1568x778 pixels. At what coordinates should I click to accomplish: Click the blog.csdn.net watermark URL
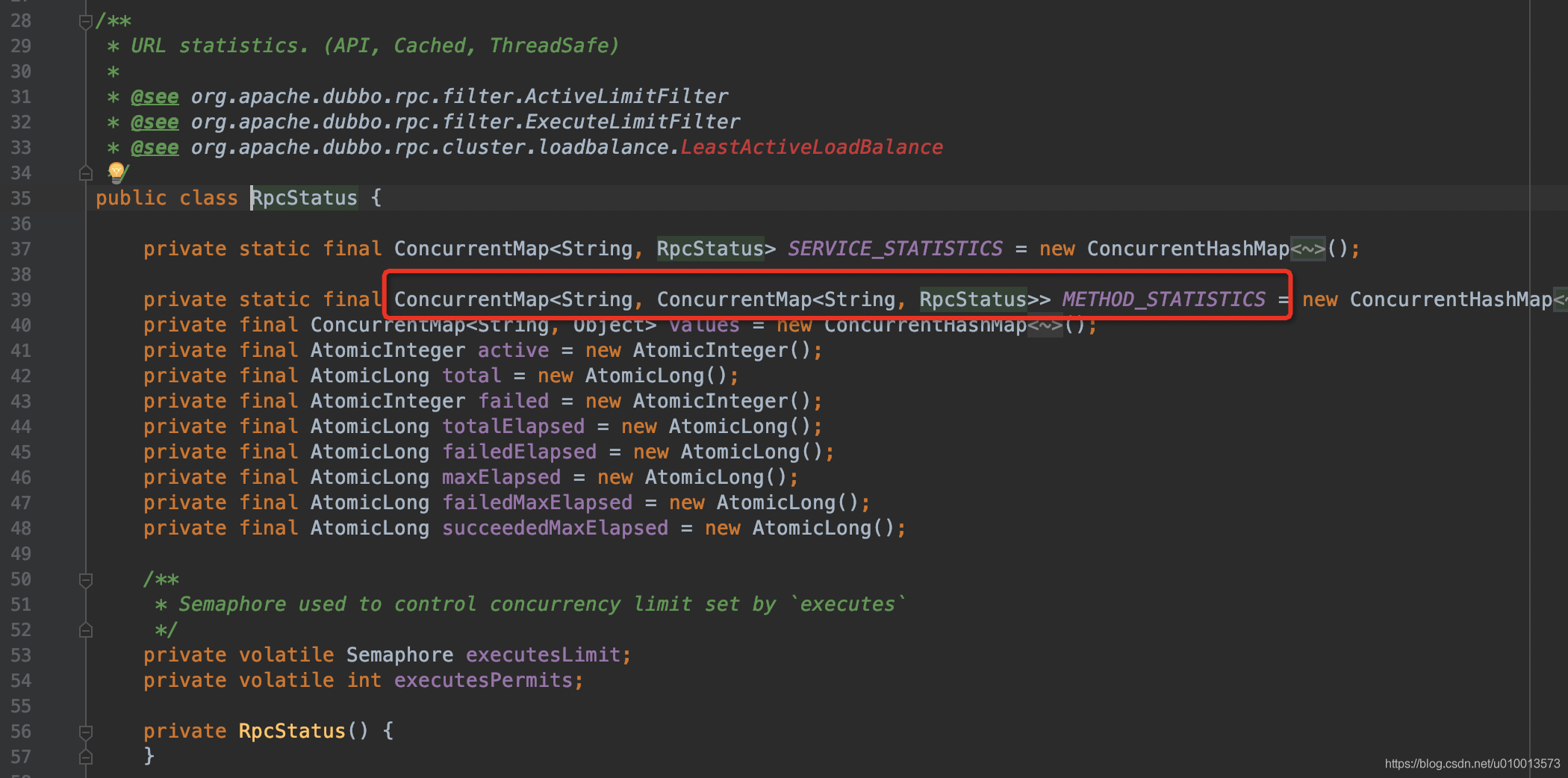click(1472, 764)
